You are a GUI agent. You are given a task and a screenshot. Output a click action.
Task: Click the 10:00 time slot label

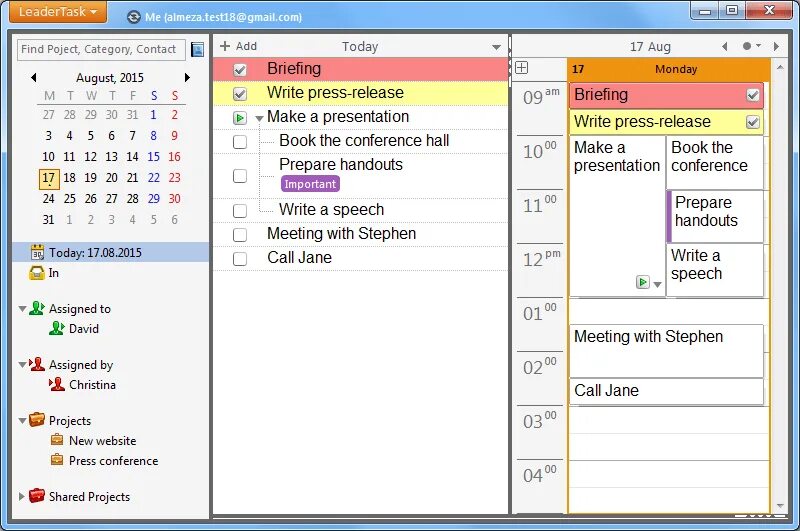point(540,151)
